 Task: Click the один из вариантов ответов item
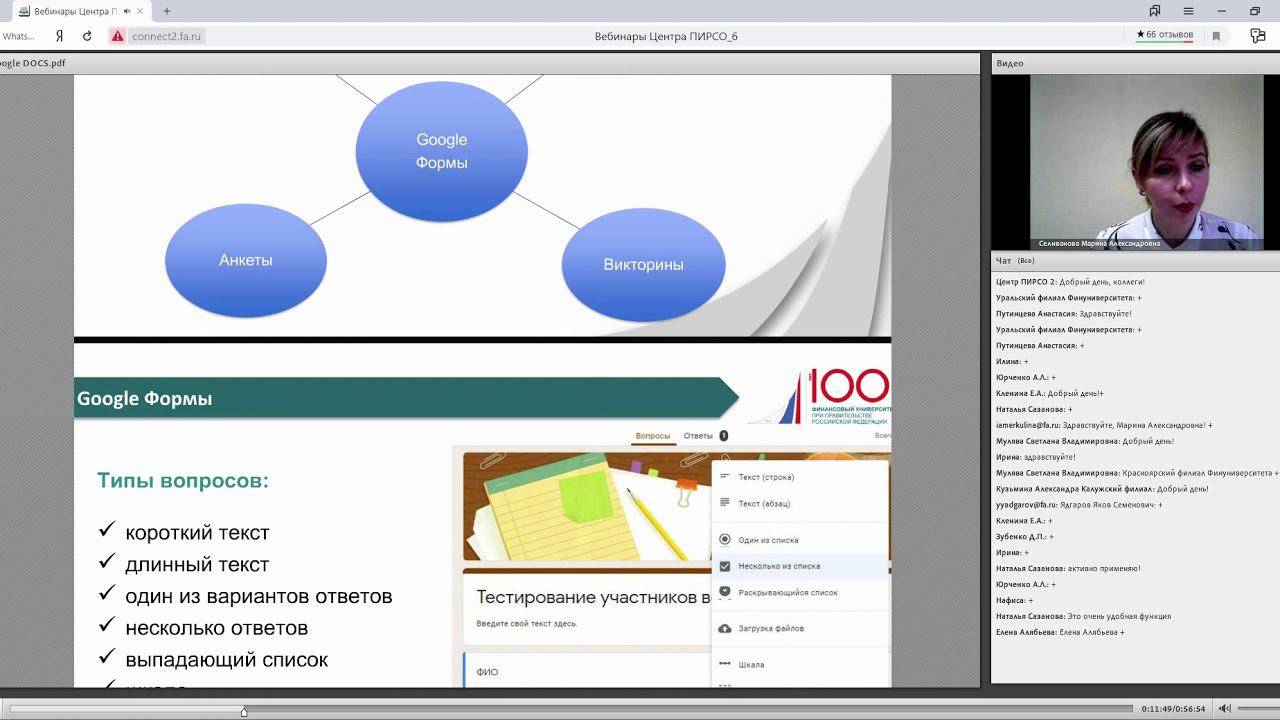[258, 597]
